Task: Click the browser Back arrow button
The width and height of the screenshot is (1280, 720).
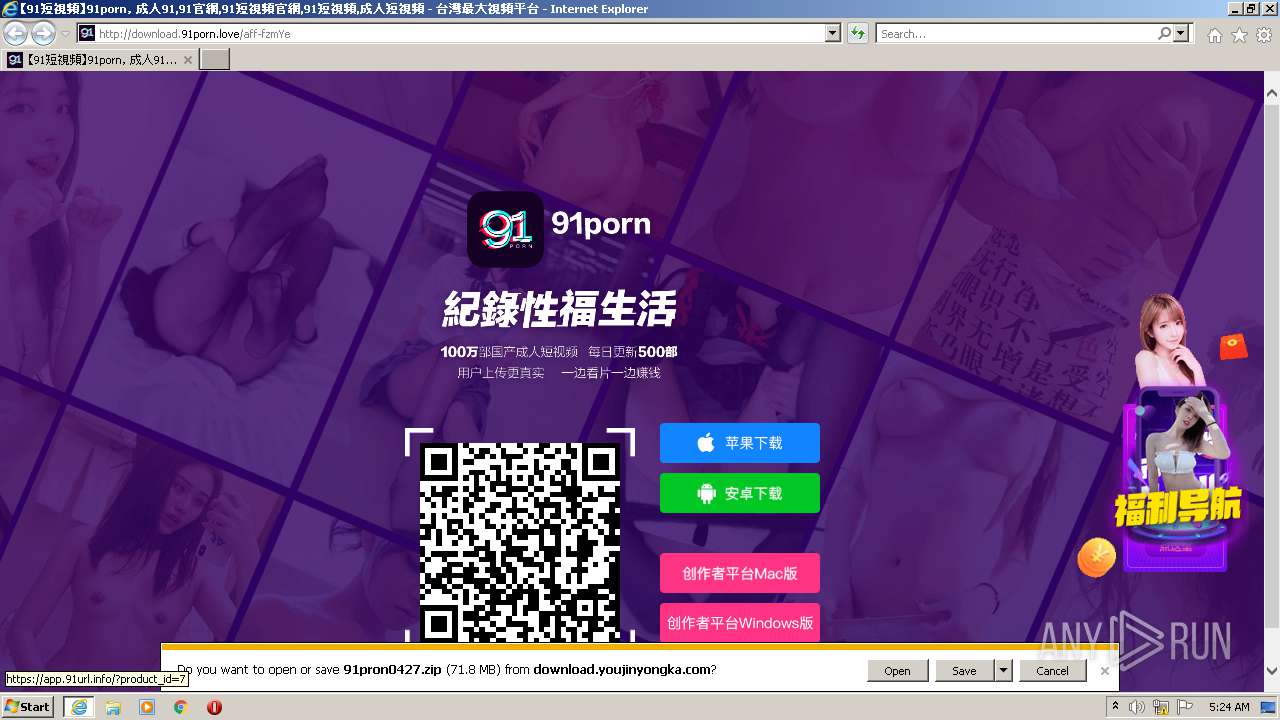Action: (15, 33)
